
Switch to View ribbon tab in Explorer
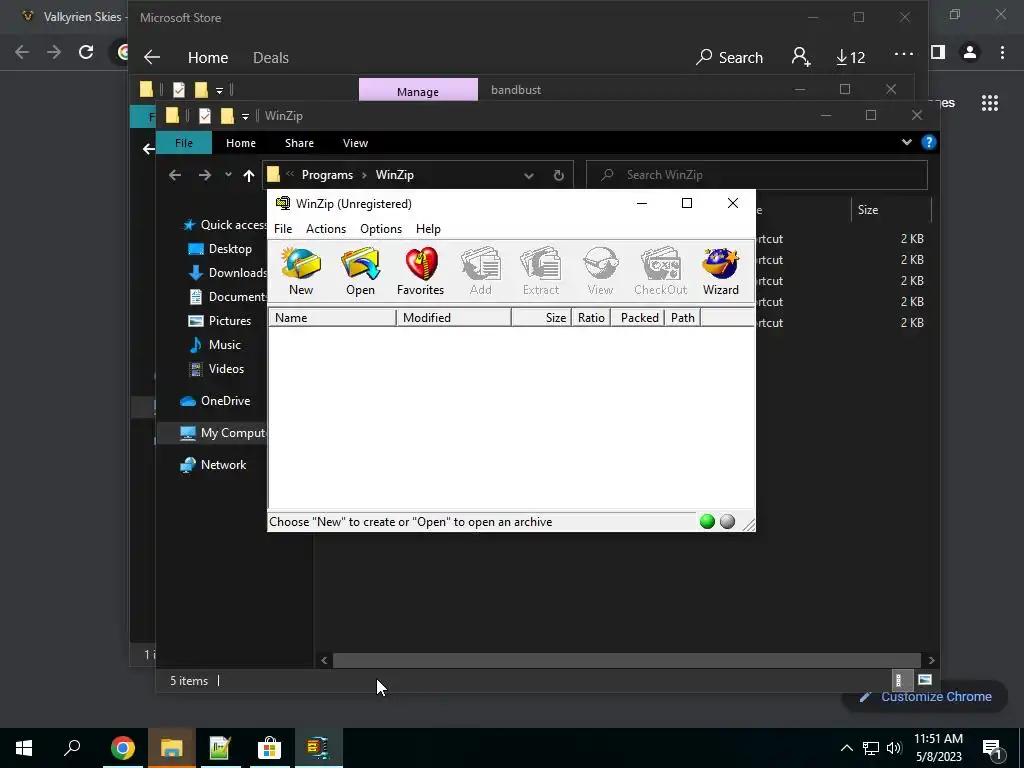[x=355, y=143]
